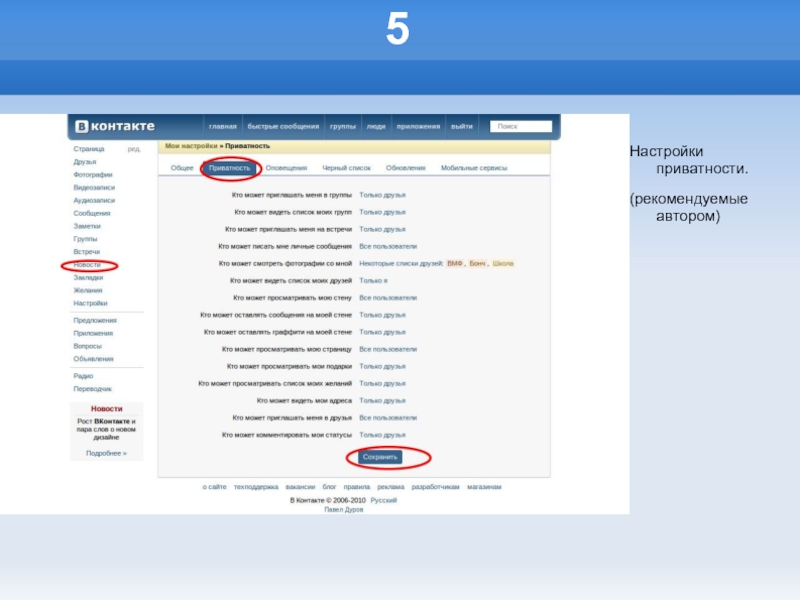
Task: Change who can post messages on wall
Action: [x=382, y=315]
